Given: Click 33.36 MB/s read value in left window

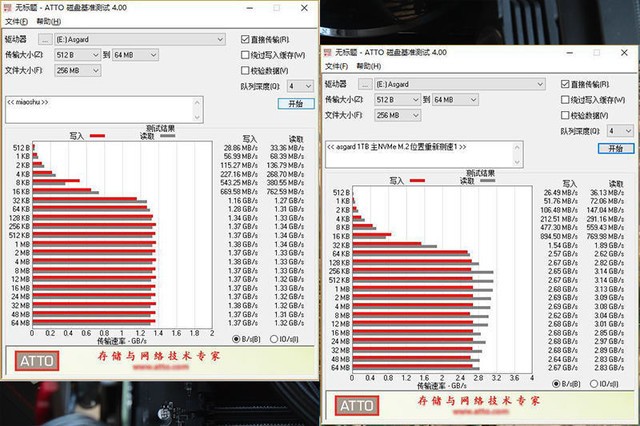Looking at the screenshot, I should (x=287, y=148).
